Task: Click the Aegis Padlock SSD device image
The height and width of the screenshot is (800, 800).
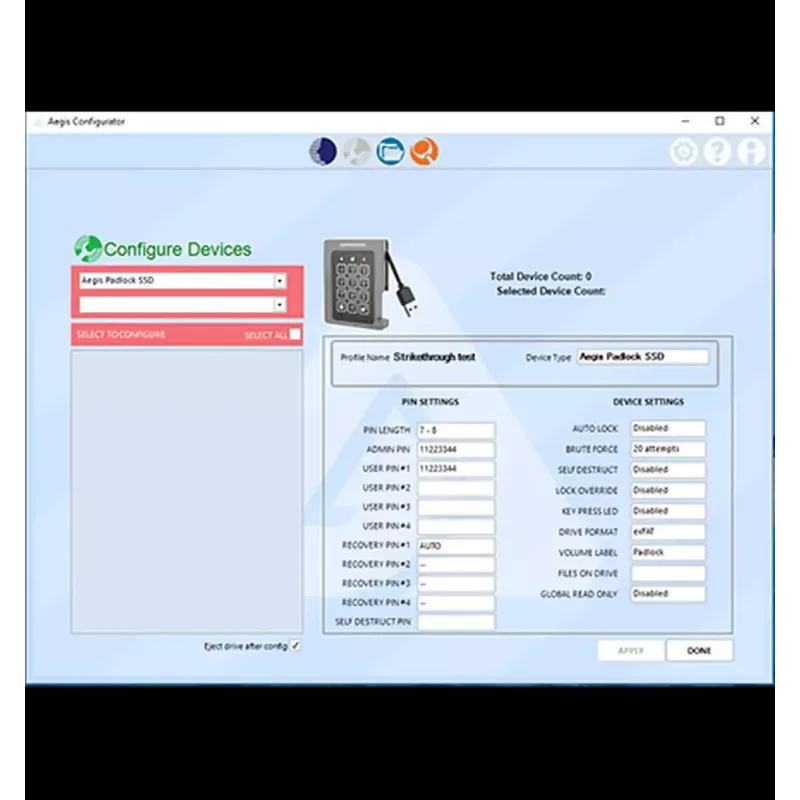Action: click(371, 283)
